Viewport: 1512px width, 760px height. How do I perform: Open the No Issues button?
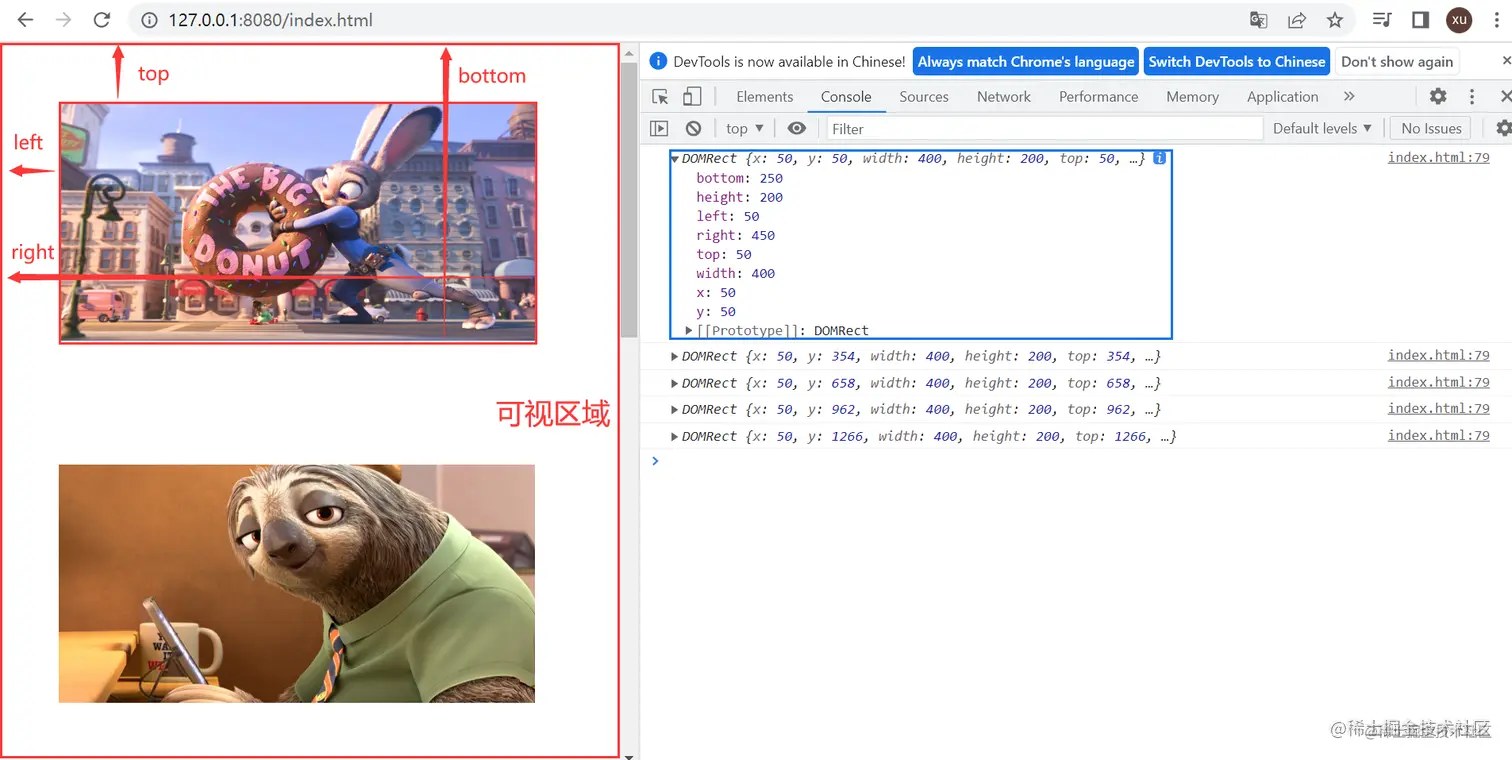(1431, 128)
